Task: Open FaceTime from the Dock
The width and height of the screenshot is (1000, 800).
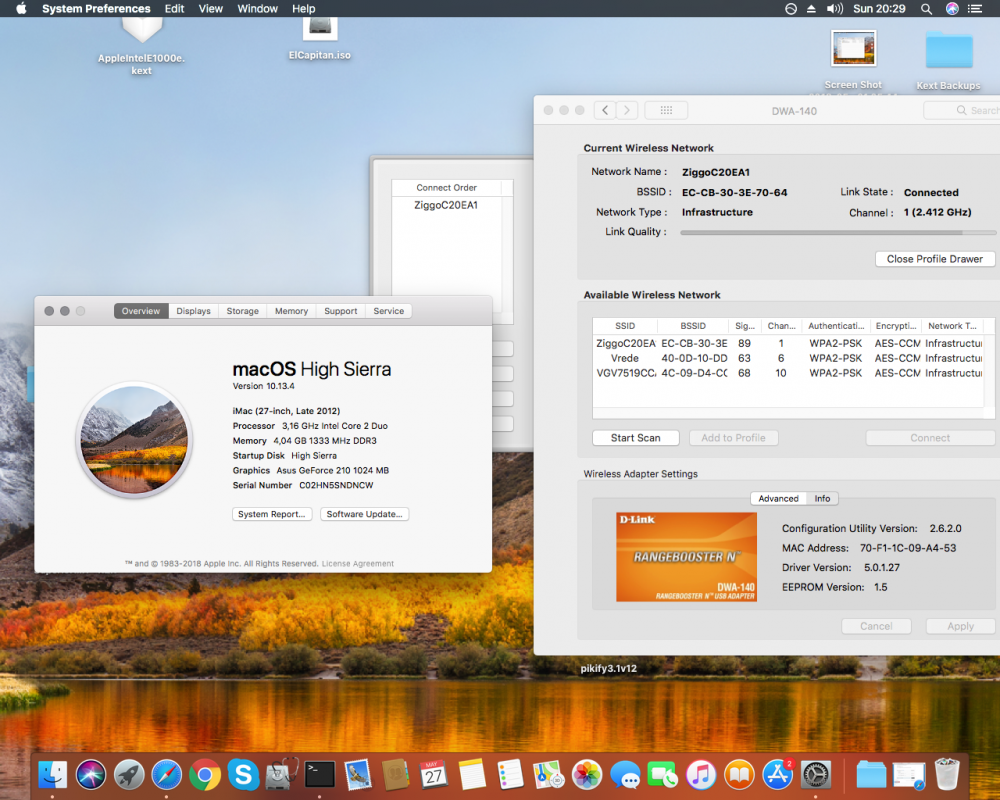Action: (663, 775)
